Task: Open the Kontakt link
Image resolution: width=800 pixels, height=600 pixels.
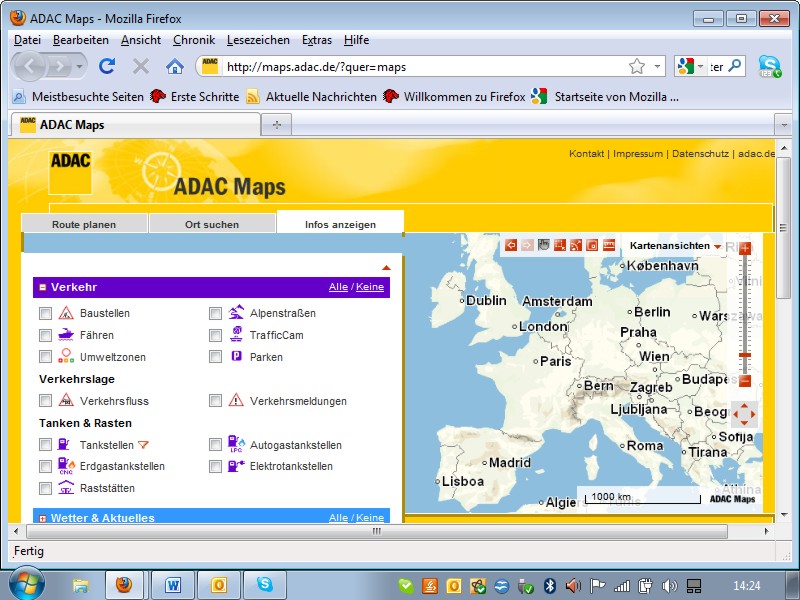Action: tap(586, 154)
